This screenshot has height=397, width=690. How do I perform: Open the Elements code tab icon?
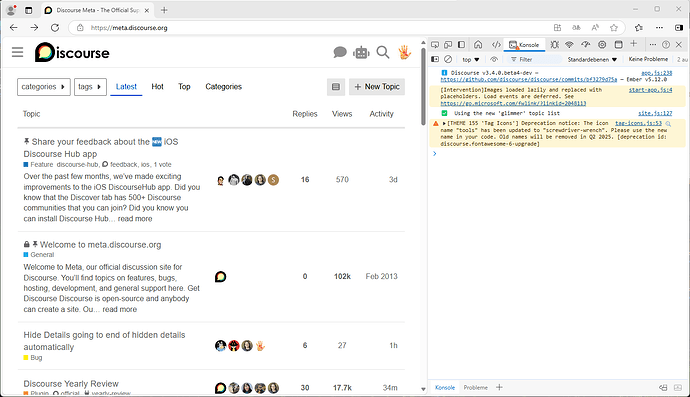[x=496, y=44]
